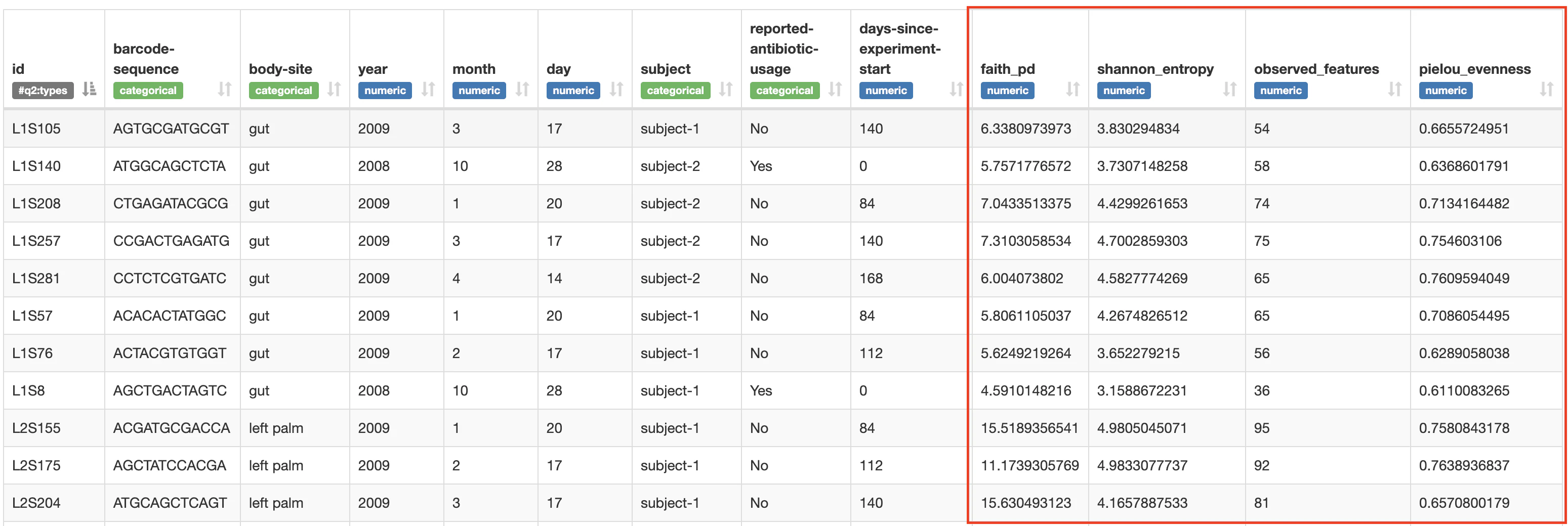Select sample id L2S155

[36, 428]
